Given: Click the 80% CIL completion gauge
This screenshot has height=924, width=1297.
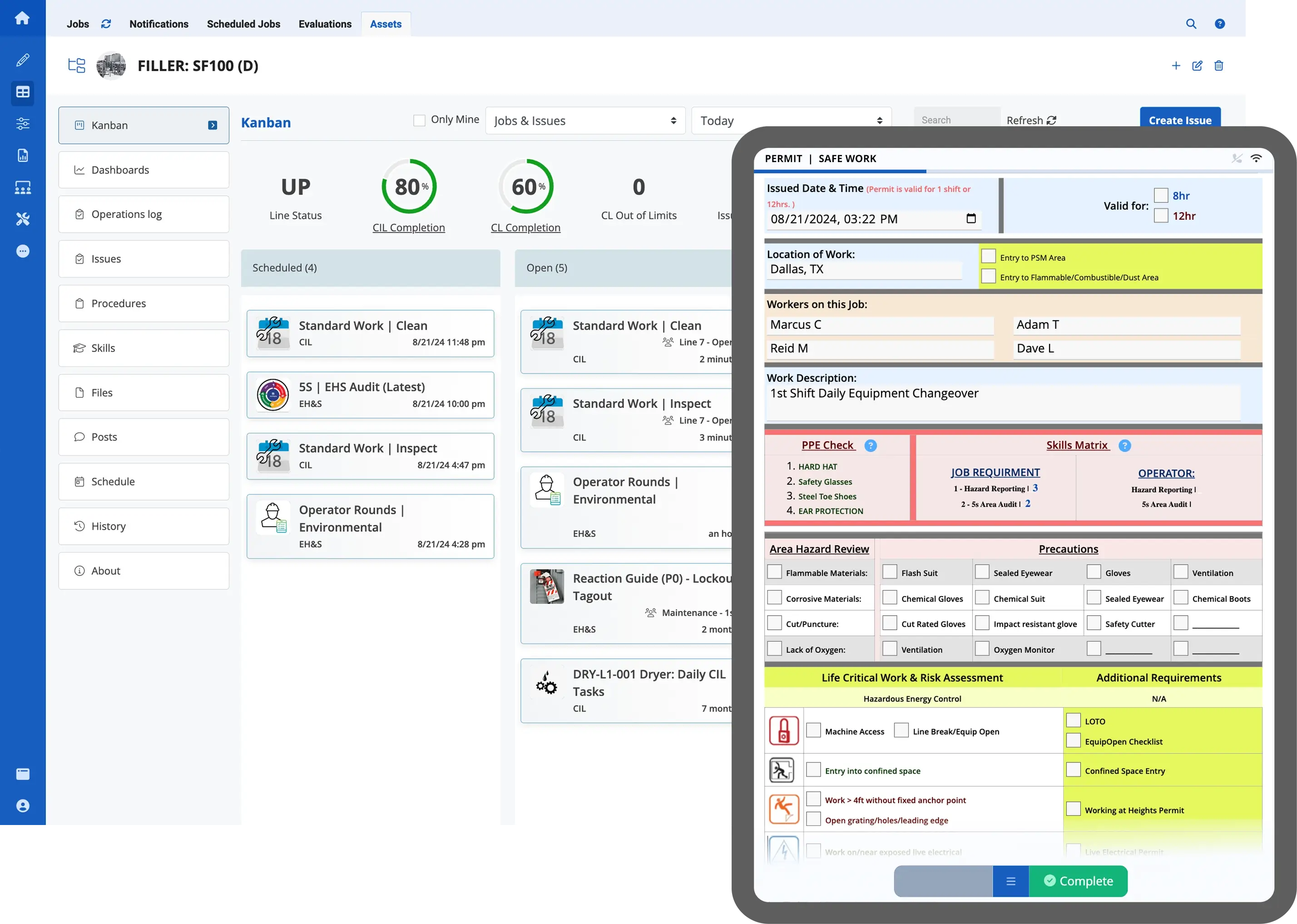Looking at the screenshot, I should click(x=409, y=187).
